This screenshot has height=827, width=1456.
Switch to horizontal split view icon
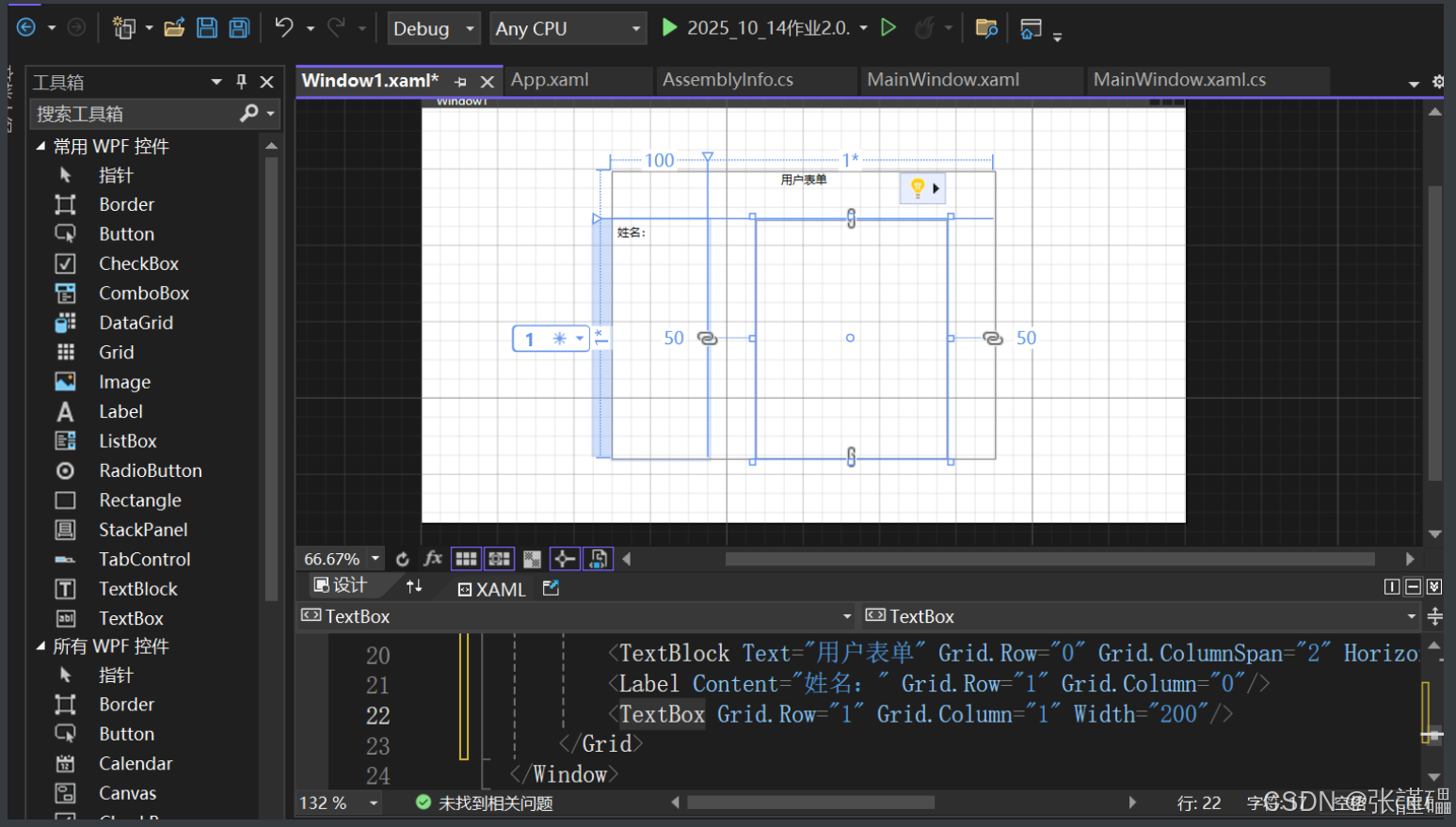pyautogui.click(x=1413, y=587)
